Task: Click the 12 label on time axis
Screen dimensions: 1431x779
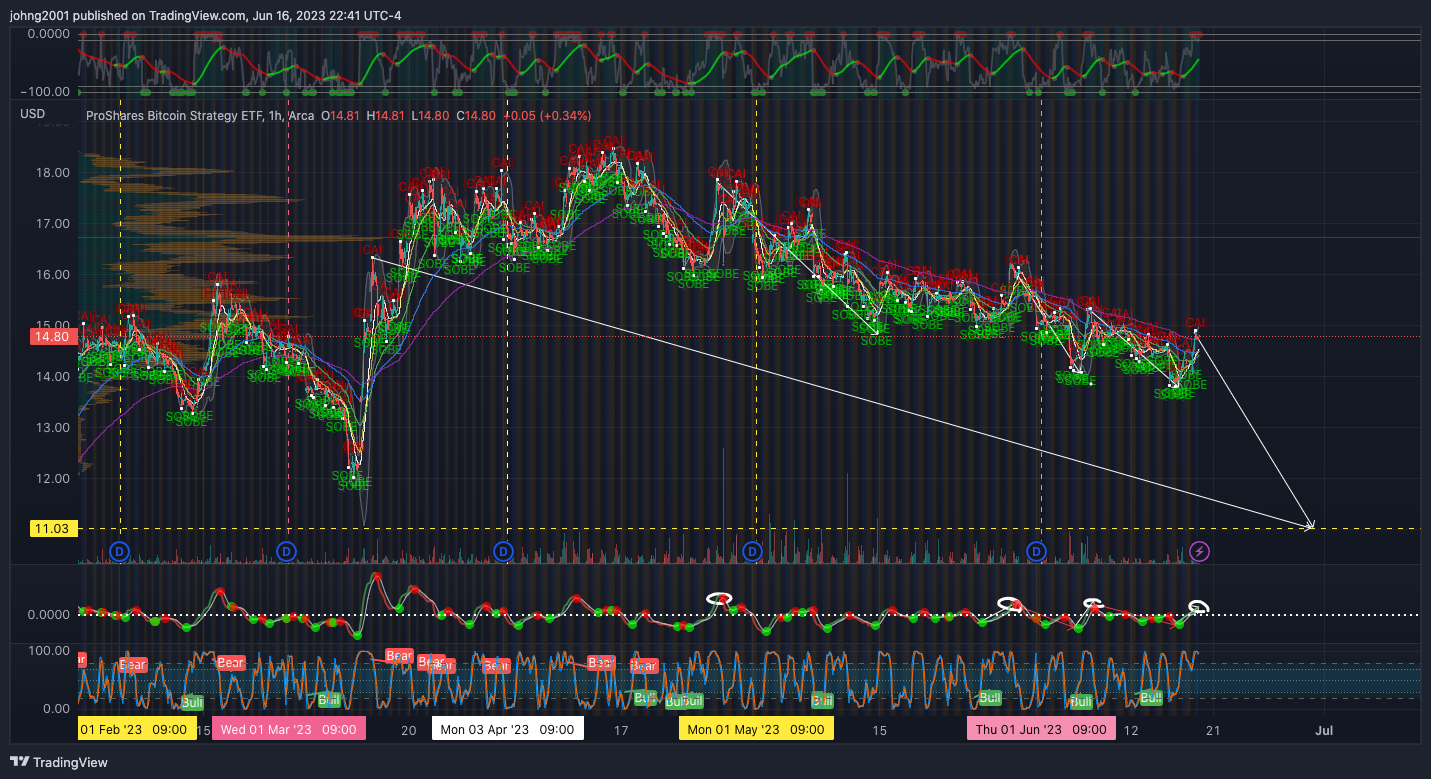Action: tap(1131, 731)
